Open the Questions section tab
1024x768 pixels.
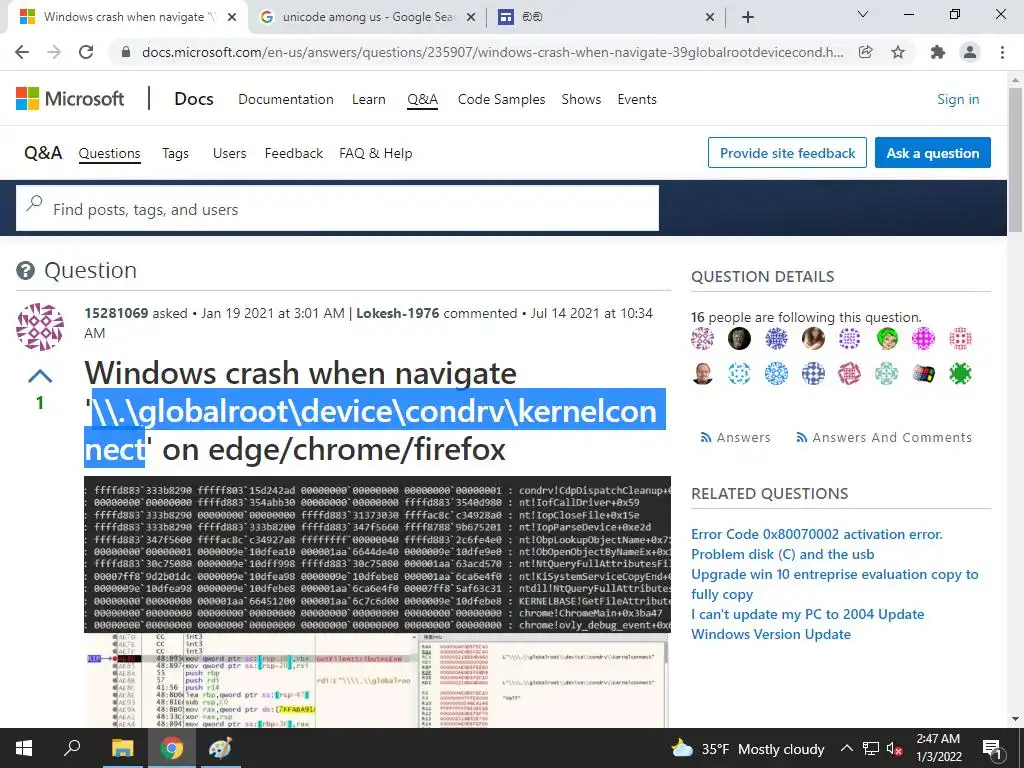109,153
